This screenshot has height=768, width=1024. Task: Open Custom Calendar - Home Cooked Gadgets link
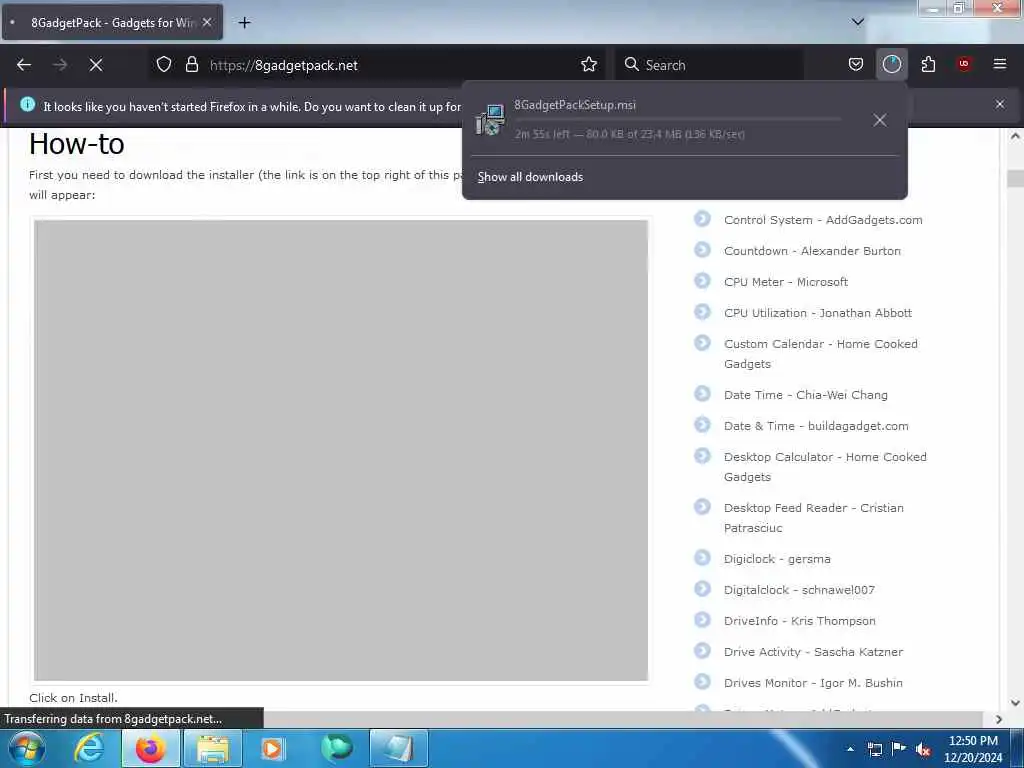[821, 354]
